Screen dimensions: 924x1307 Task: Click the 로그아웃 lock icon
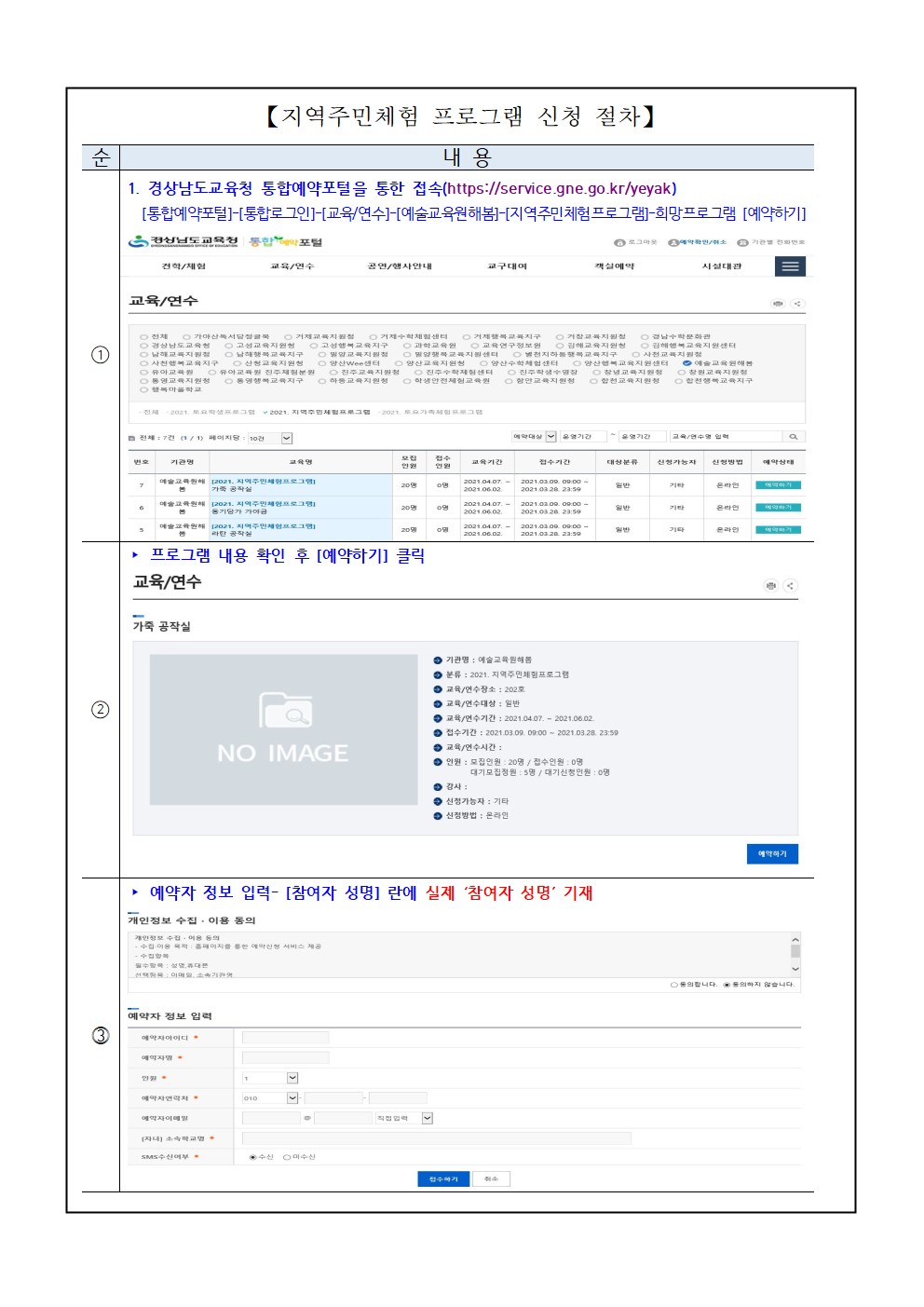point(618,242)
